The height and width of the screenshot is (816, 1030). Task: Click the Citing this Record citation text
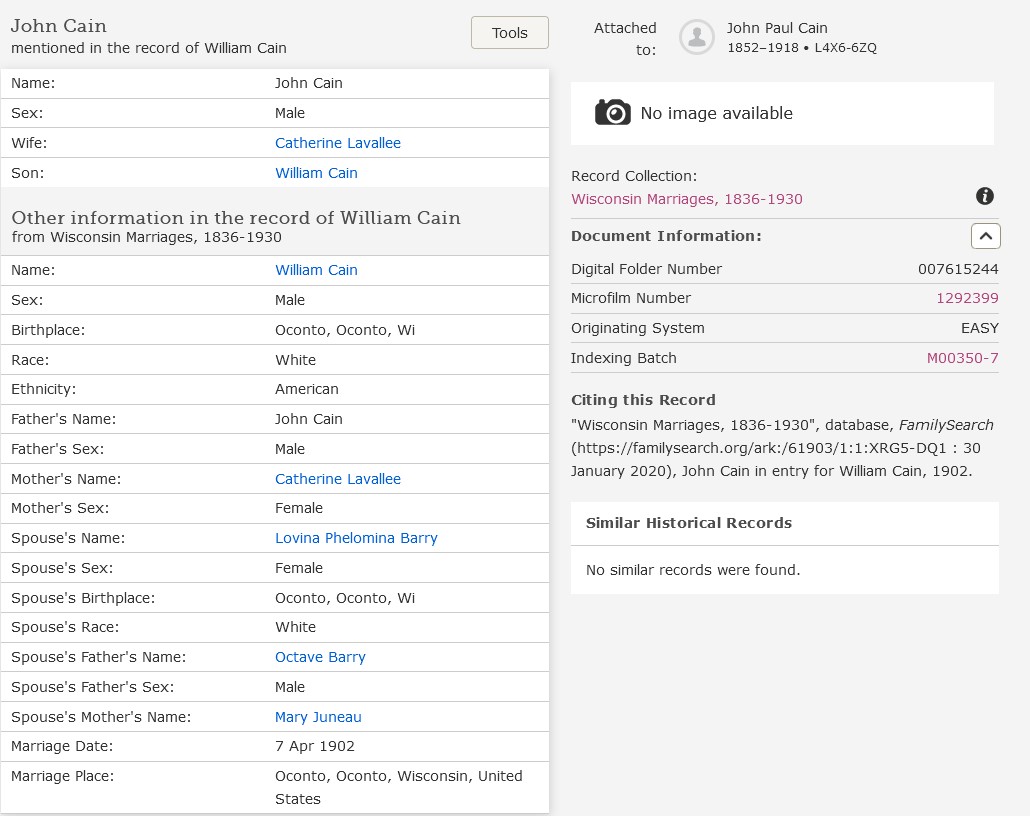[x=782, y=448]
